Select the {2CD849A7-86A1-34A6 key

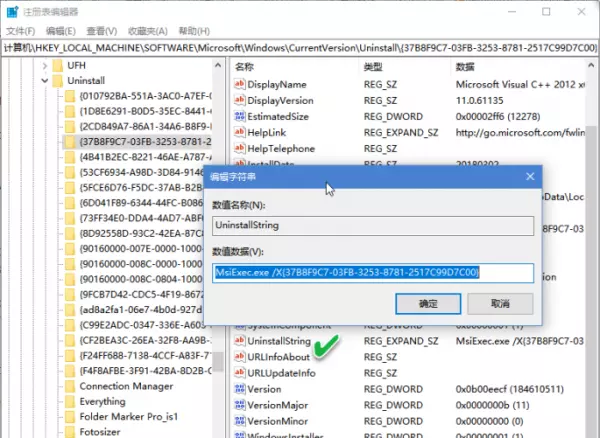point(145,126)
